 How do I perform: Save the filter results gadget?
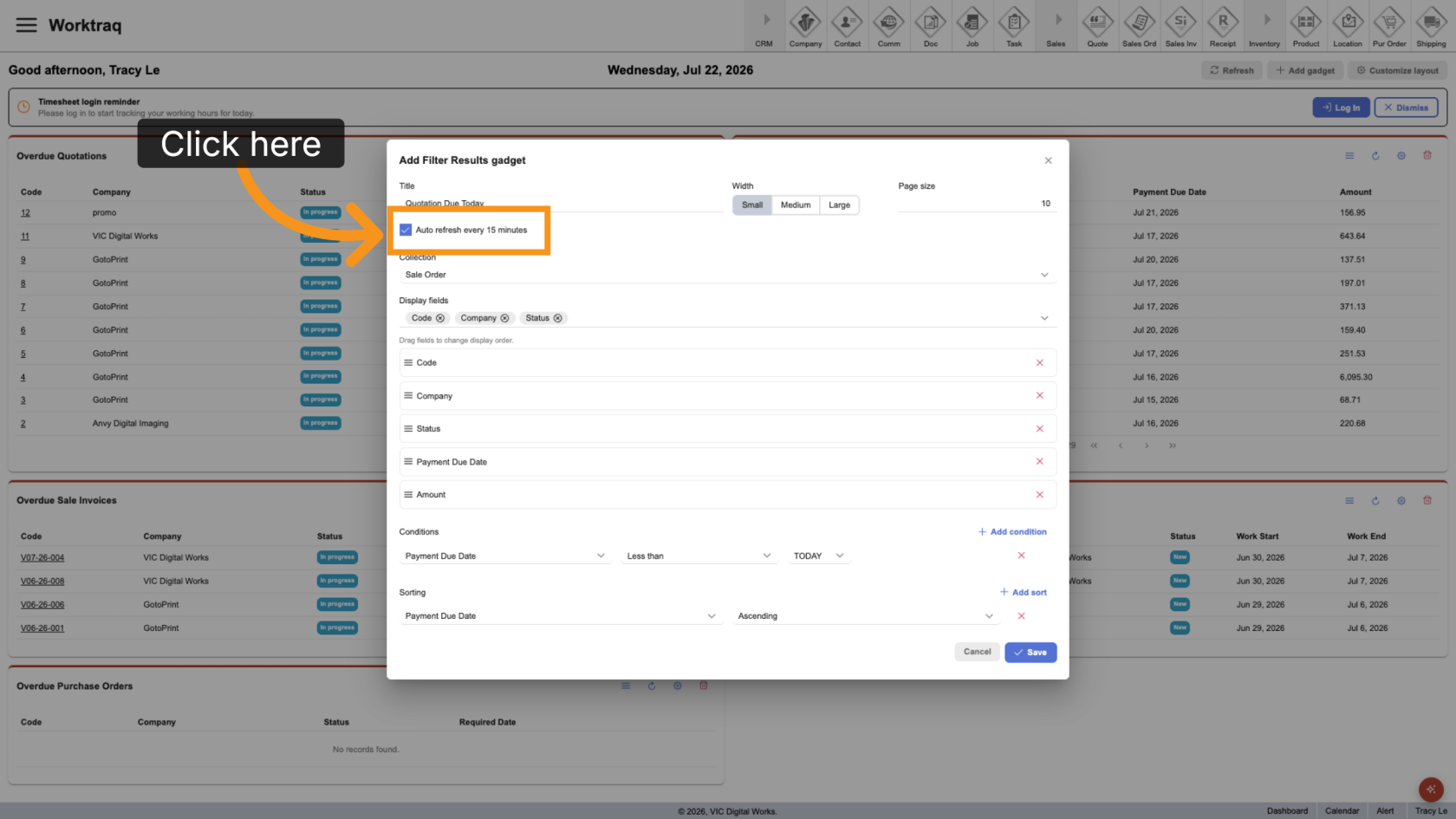coord(1030,652)
